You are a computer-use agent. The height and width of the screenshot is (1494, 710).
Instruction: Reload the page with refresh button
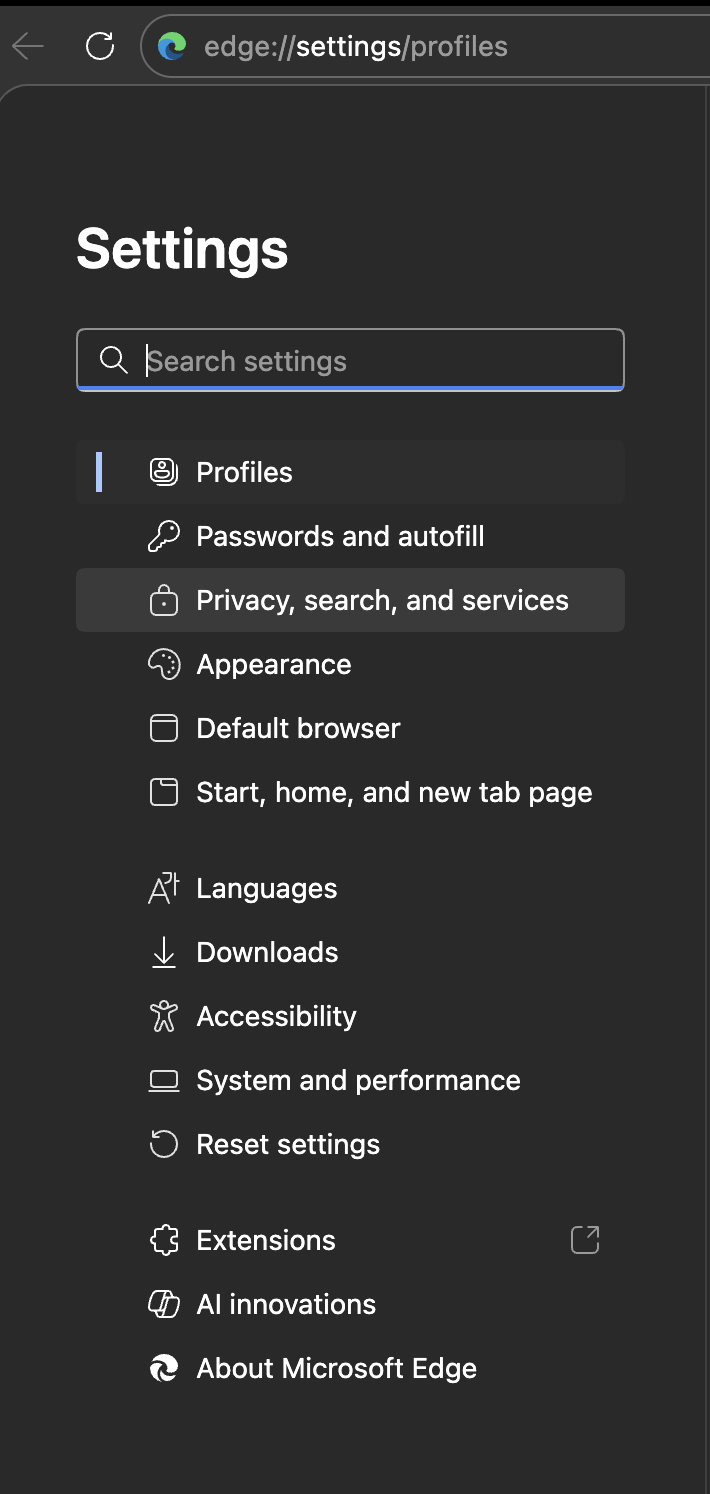tap(100, 46)
